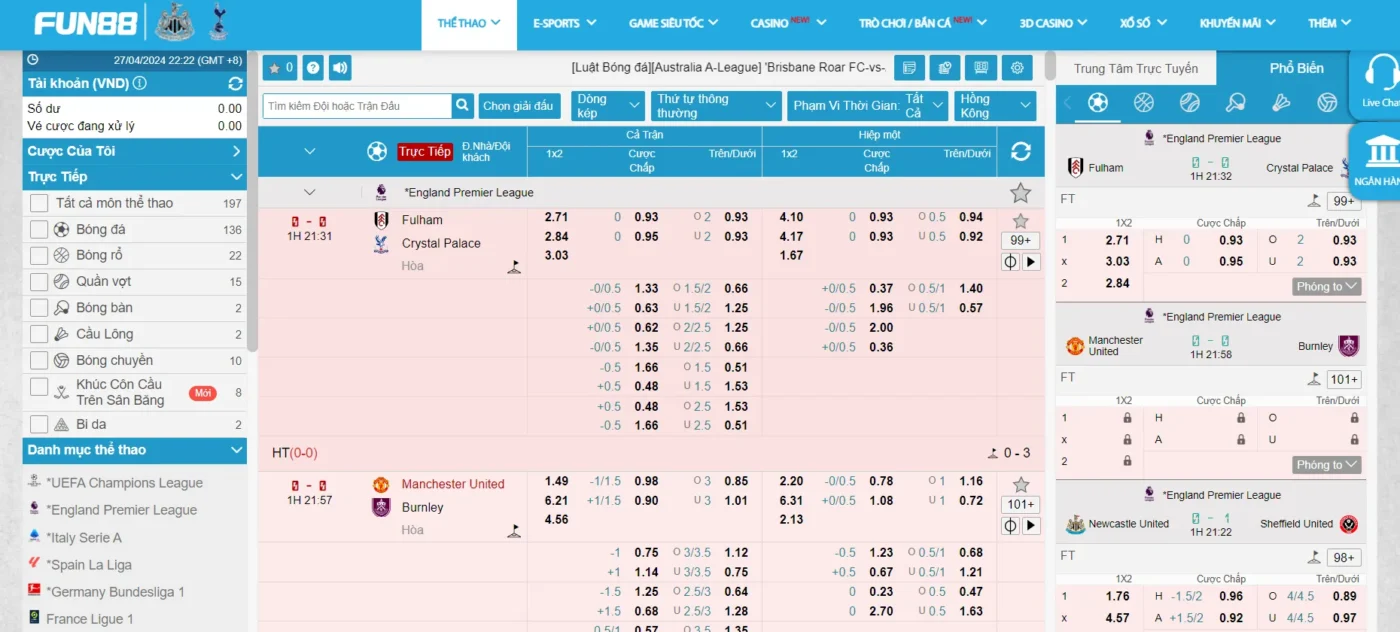Open the E-Sports menu

[565, 24]
